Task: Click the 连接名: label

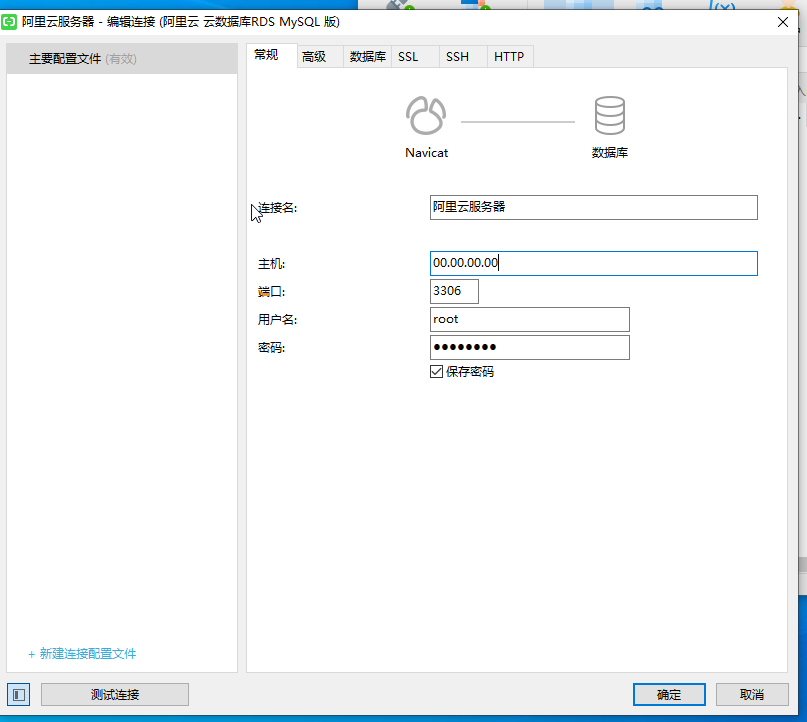Action: [x=278, y=208]
